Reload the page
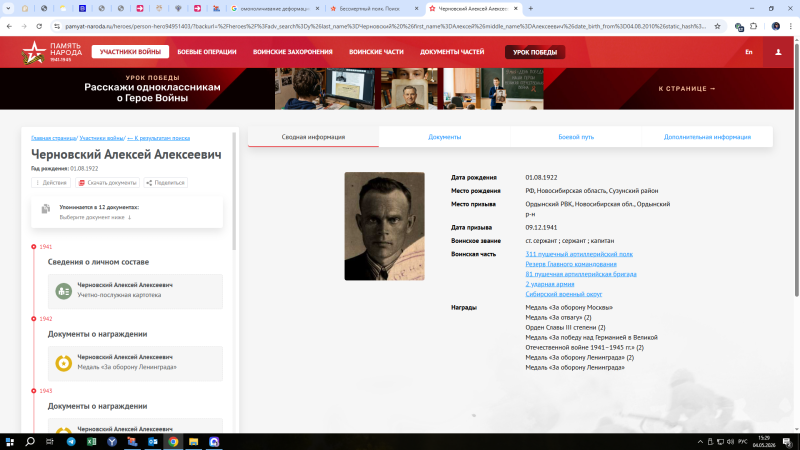Viewport: 800px width, 450px height. point(39,26)
